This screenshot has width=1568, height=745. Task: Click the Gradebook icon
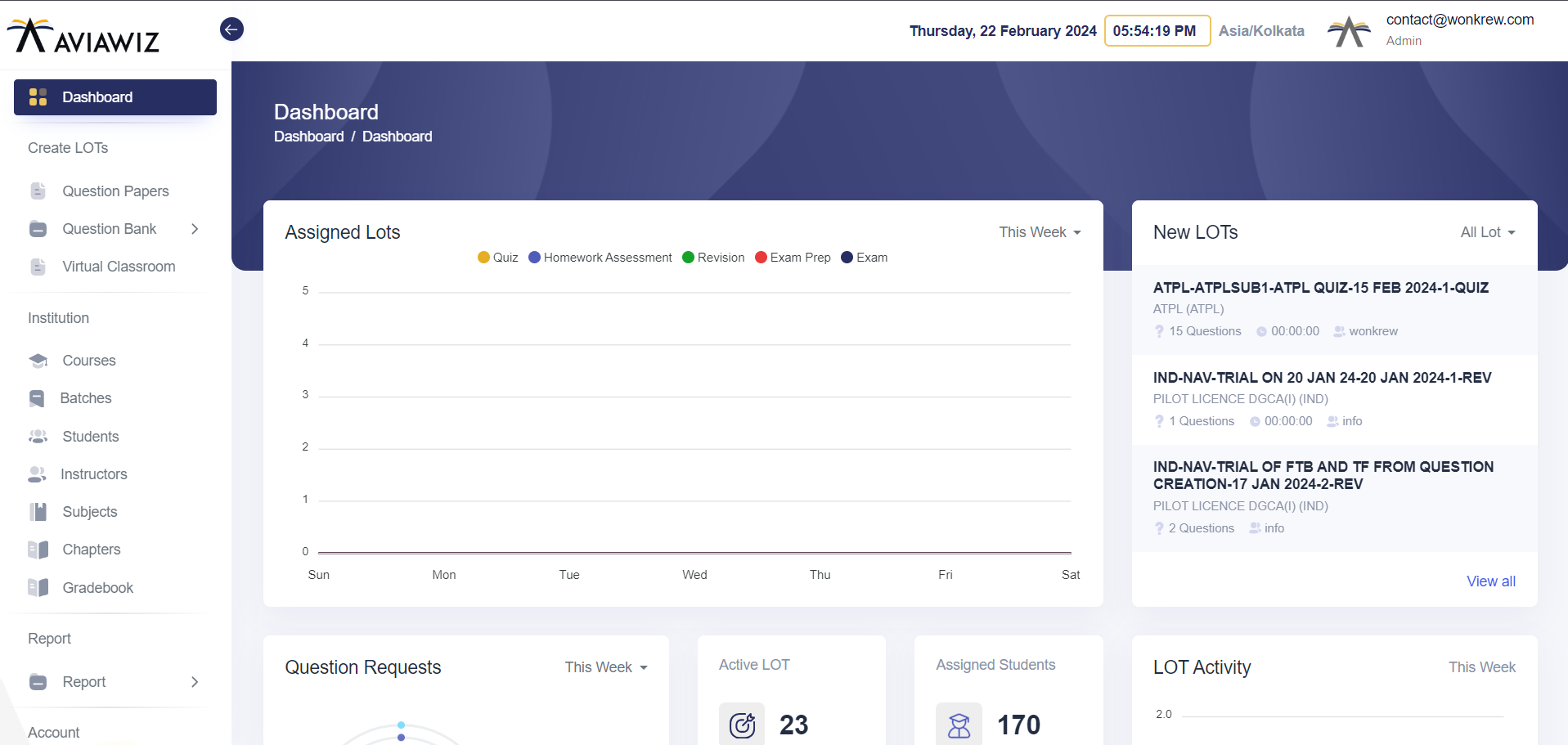coord(38,588)
